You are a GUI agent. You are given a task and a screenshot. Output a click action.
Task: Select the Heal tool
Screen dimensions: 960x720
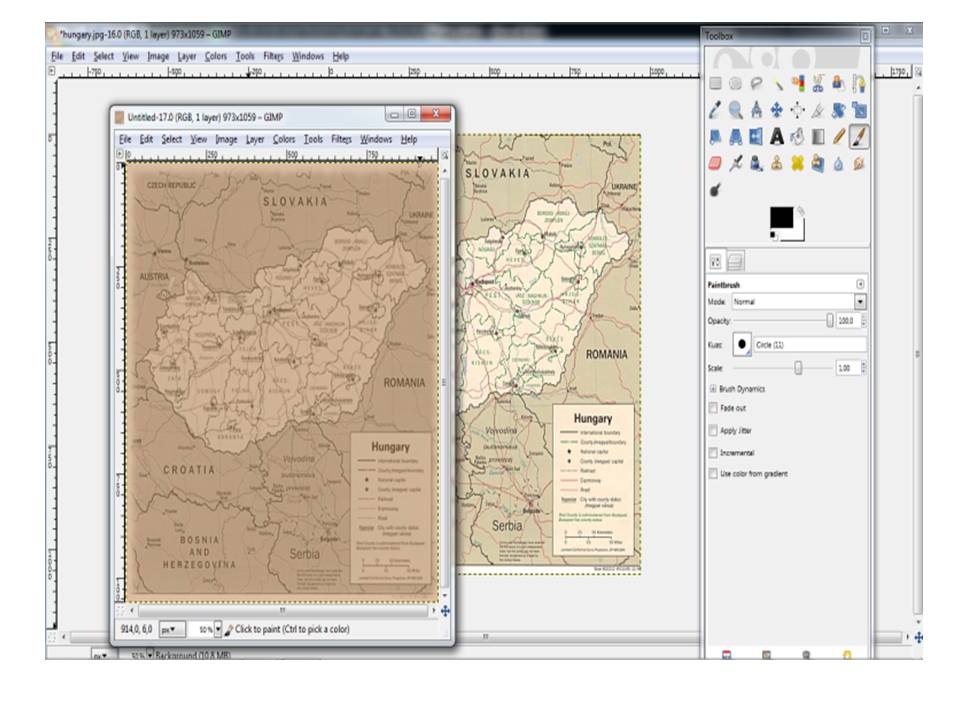(x=798, y=163)
